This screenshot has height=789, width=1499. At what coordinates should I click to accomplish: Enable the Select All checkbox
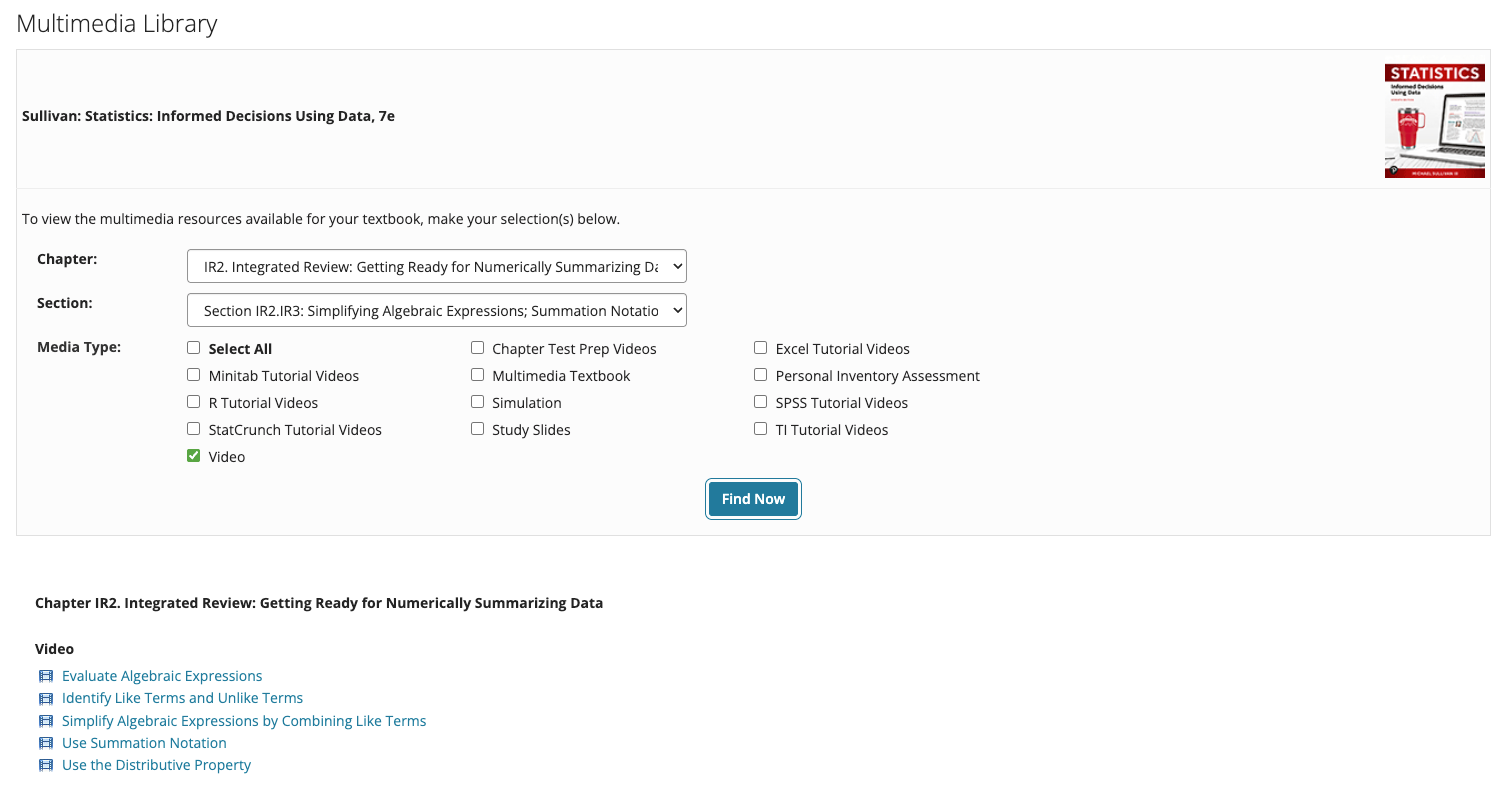194,348
